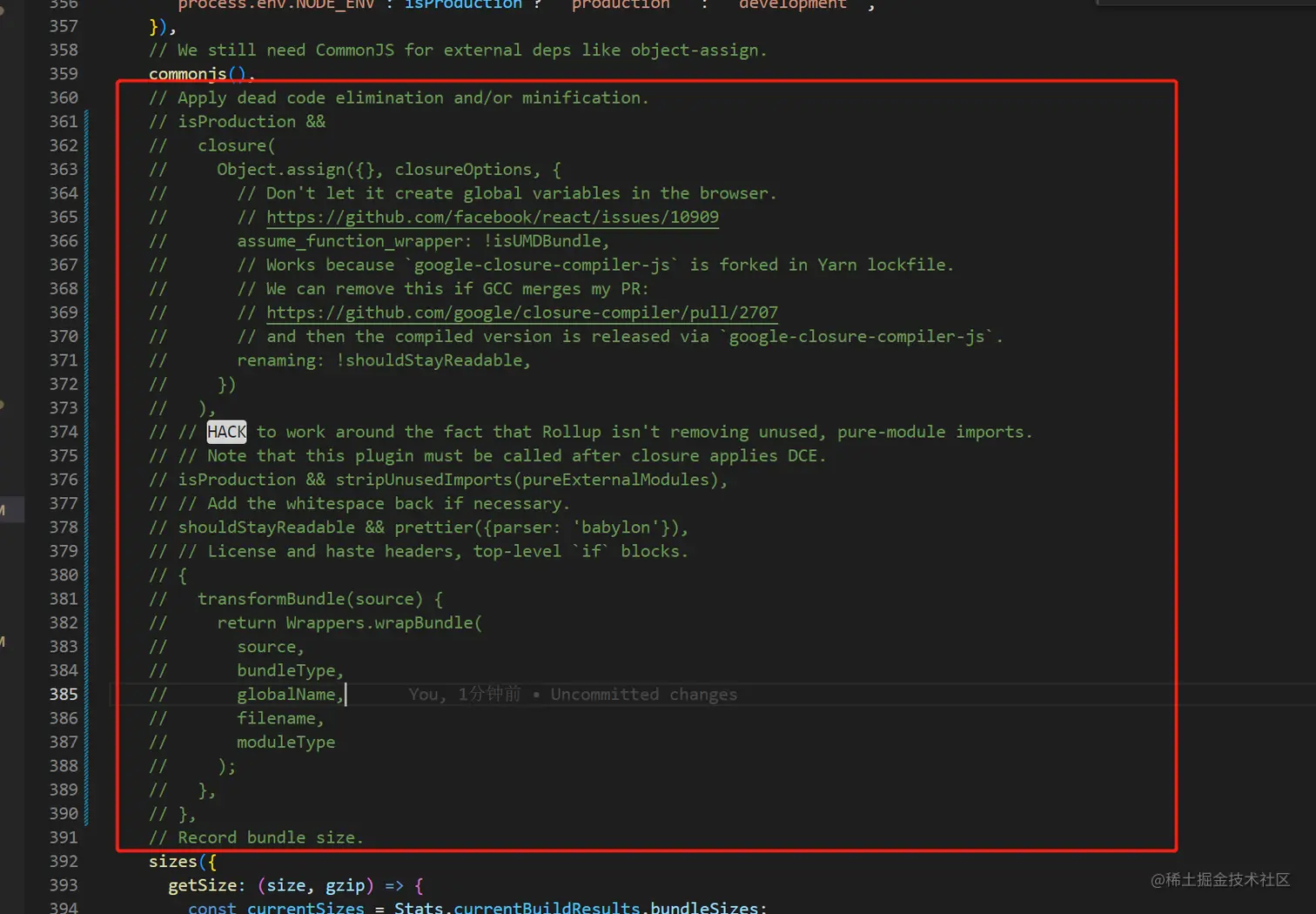The height and width of the screenshot is (914, 1316).
Task: Click the 'Apply dead code elimination' comment
Action: (399, 97)
